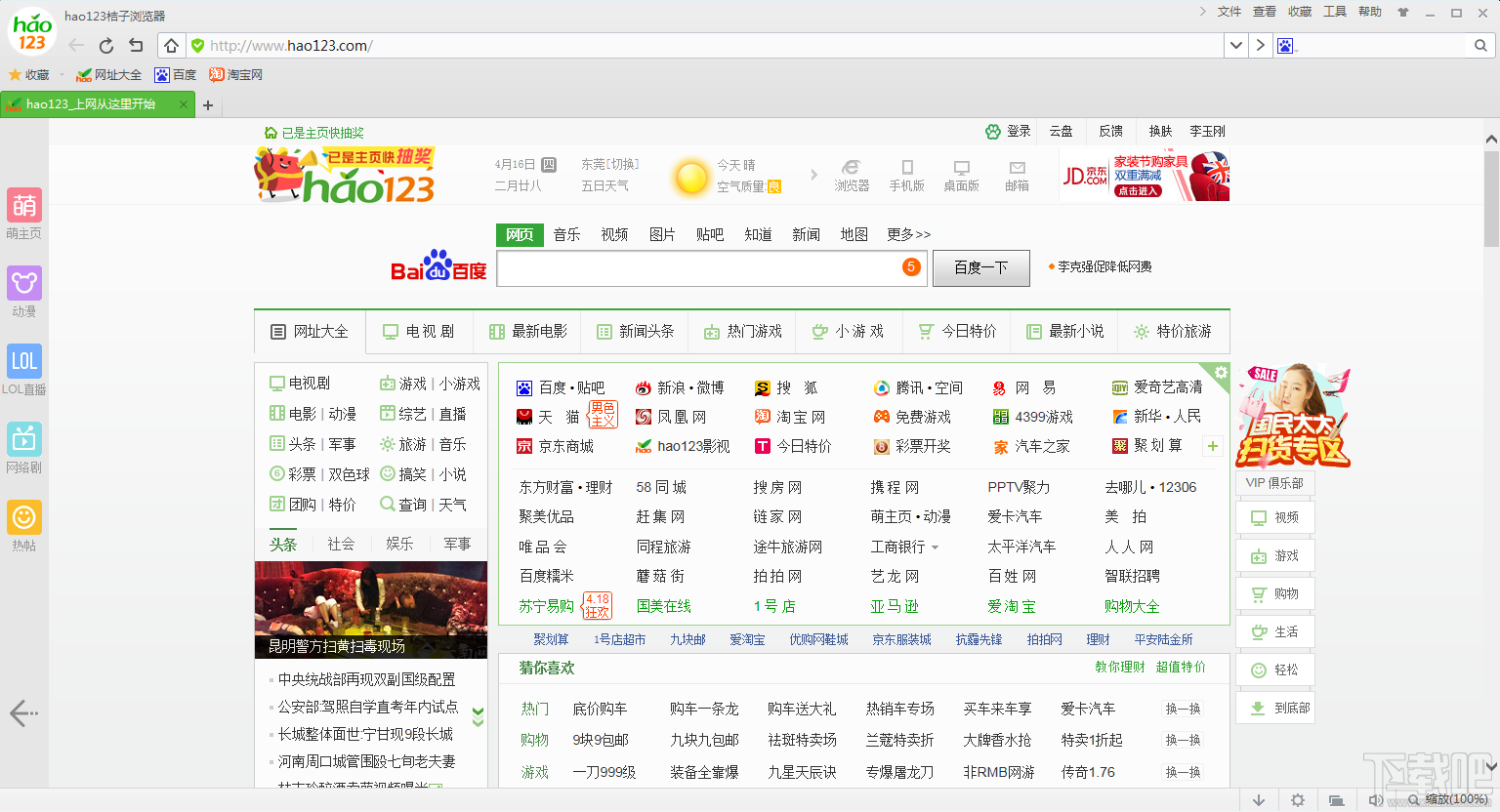Click the 热帖 smiley sidebar icon
The width and height of the screenshot is (1500, 812).
[x=24, y=517]
